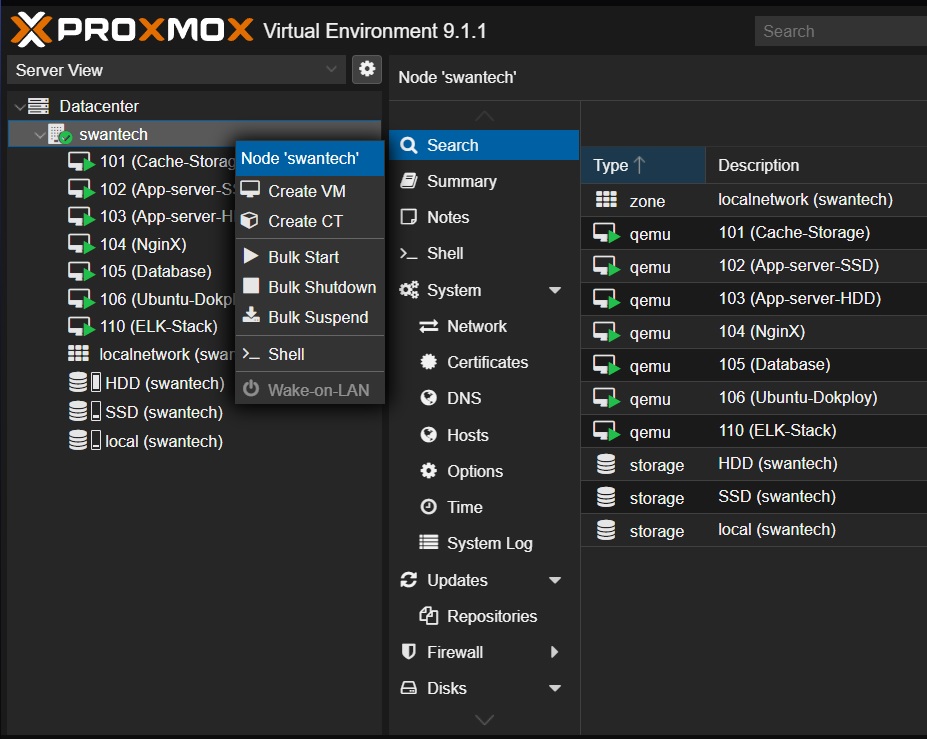Click the SSD storage icon in tree

(x=85, y=411)
